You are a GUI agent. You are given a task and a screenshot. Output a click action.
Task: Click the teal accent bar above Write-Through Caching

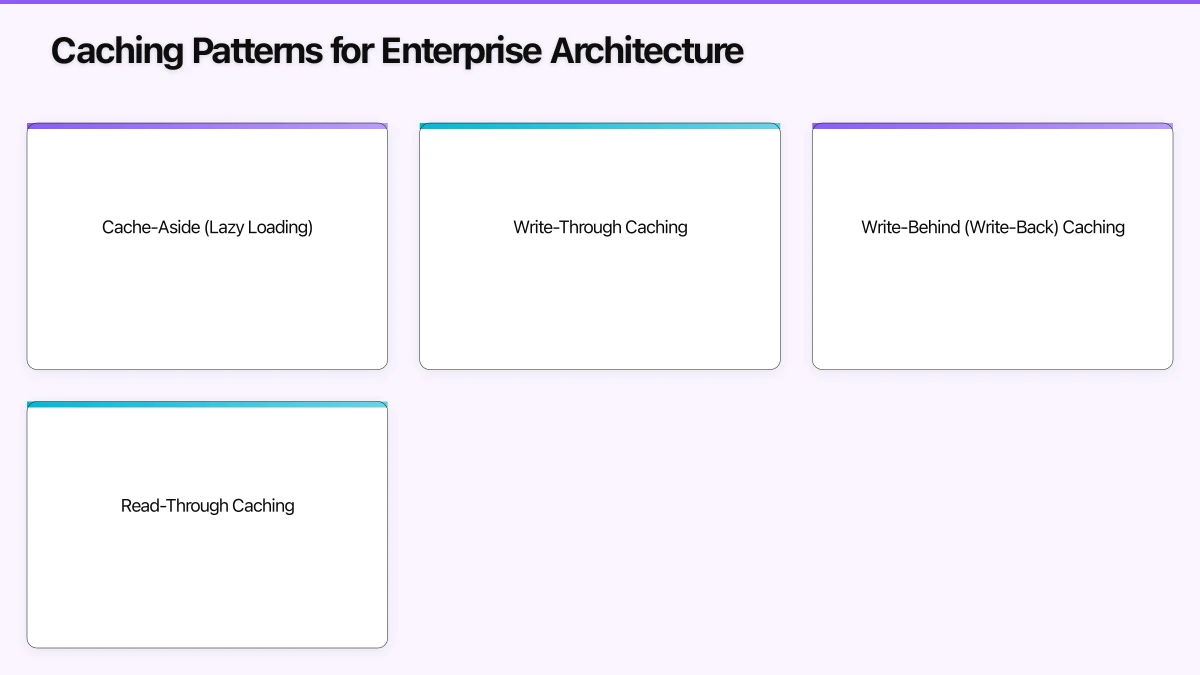pos(600,125)
